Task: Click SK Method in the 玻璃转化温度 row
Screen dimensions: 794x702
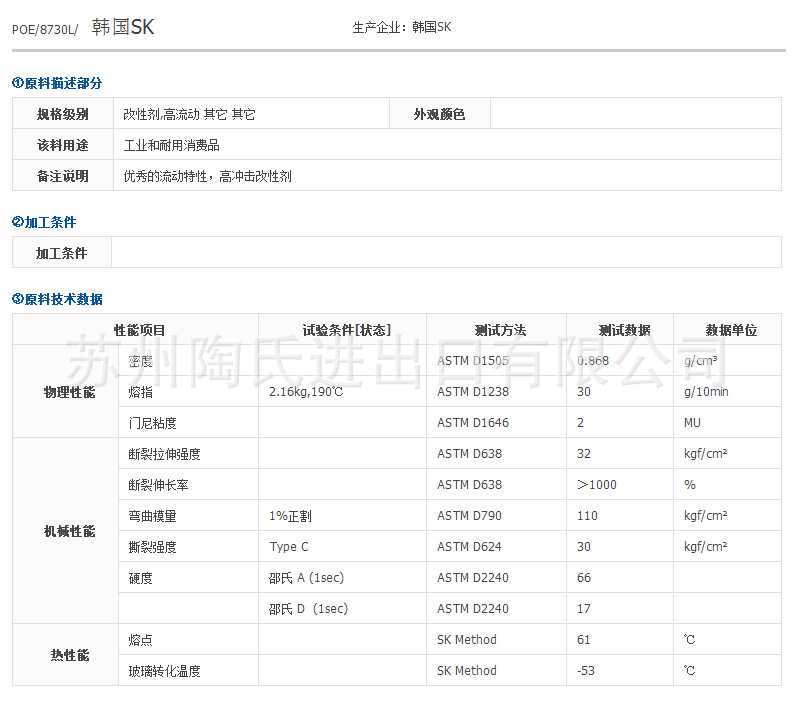Action: [x=467, y=671]
